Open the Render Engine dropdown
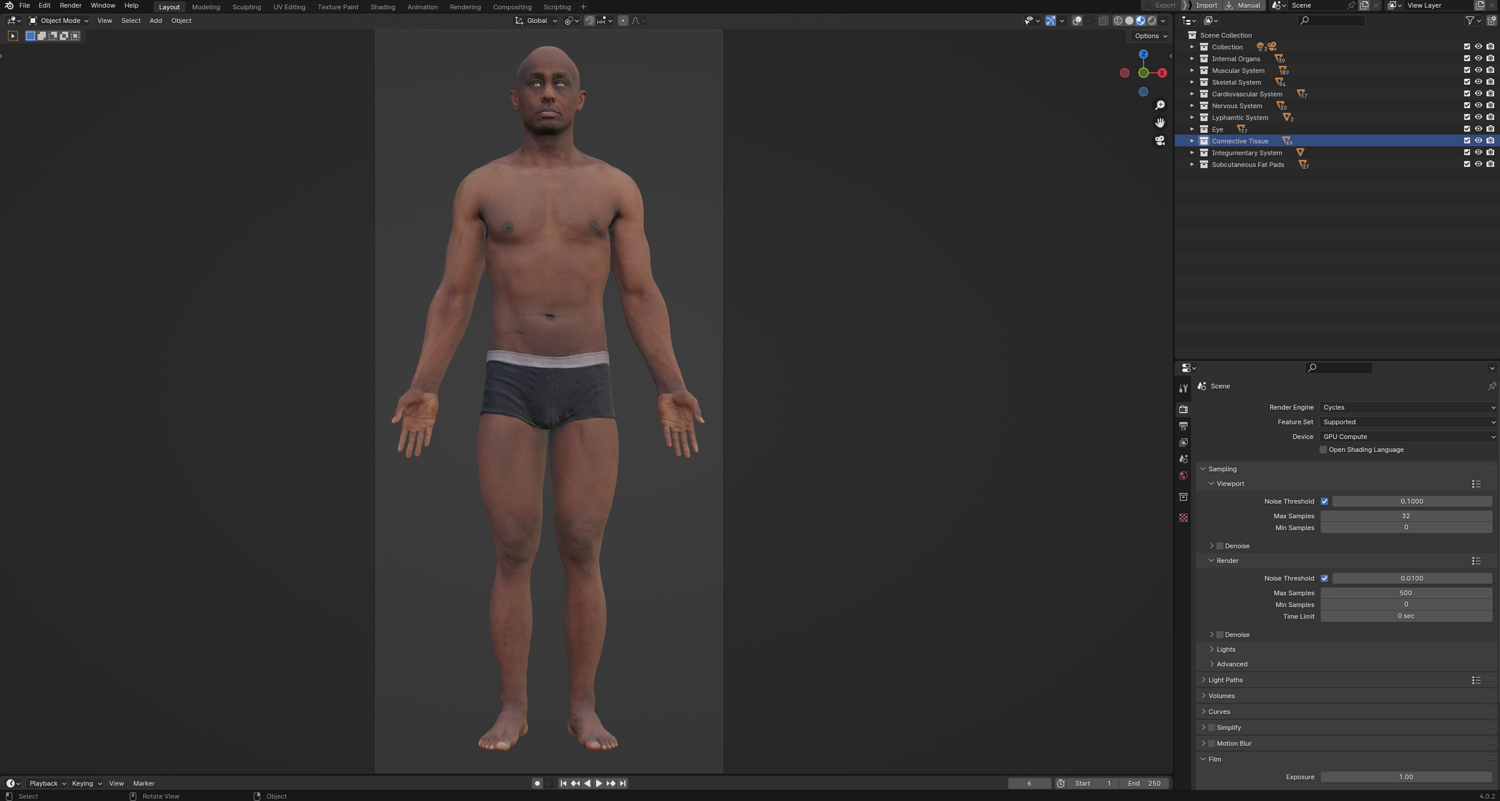This screenshot has height=801, width=1500. (x=1408, y=407)
